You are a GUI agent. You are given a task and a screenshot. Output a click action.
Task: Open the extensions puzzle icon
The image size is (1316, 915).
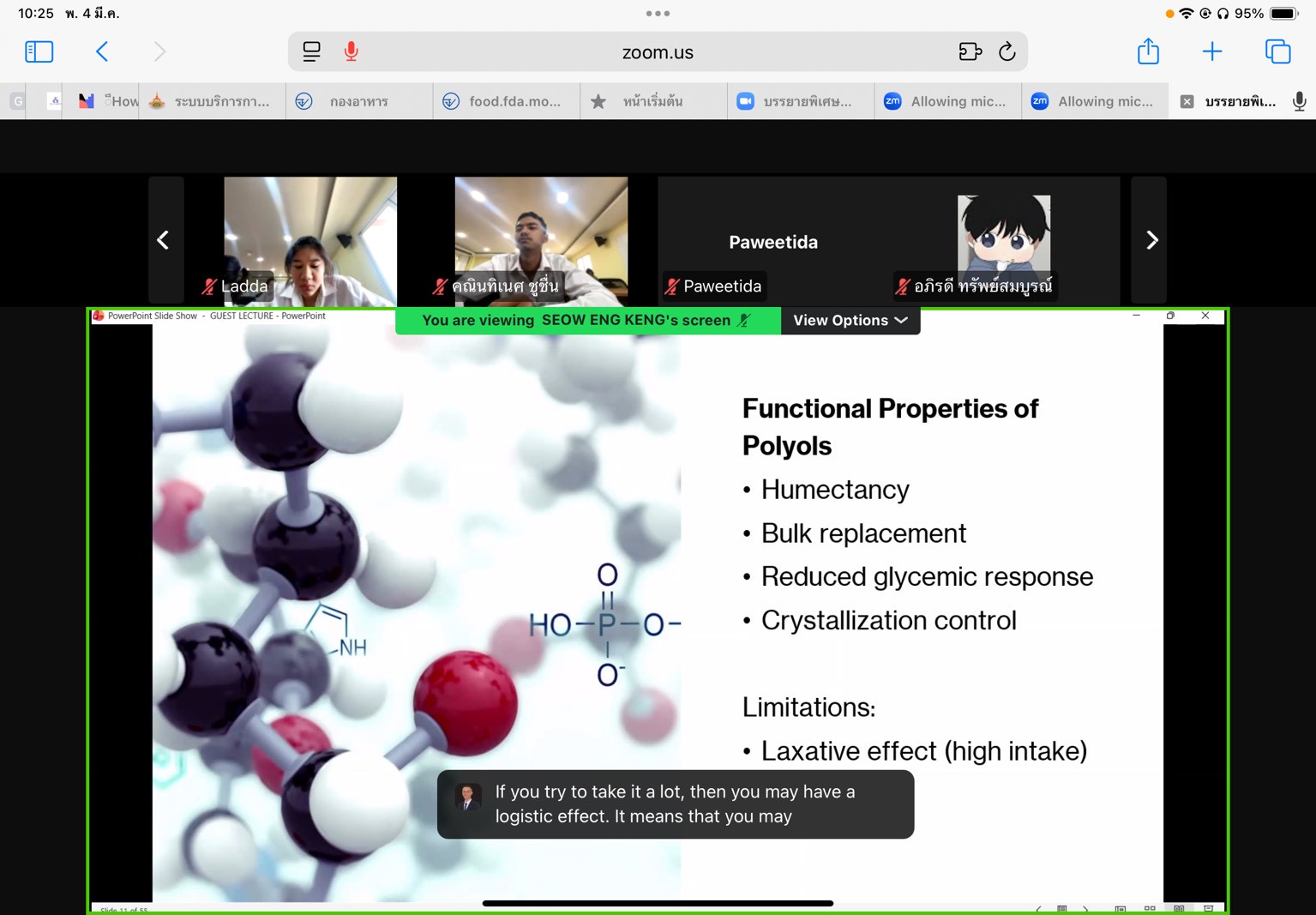[x=970, y=52]
